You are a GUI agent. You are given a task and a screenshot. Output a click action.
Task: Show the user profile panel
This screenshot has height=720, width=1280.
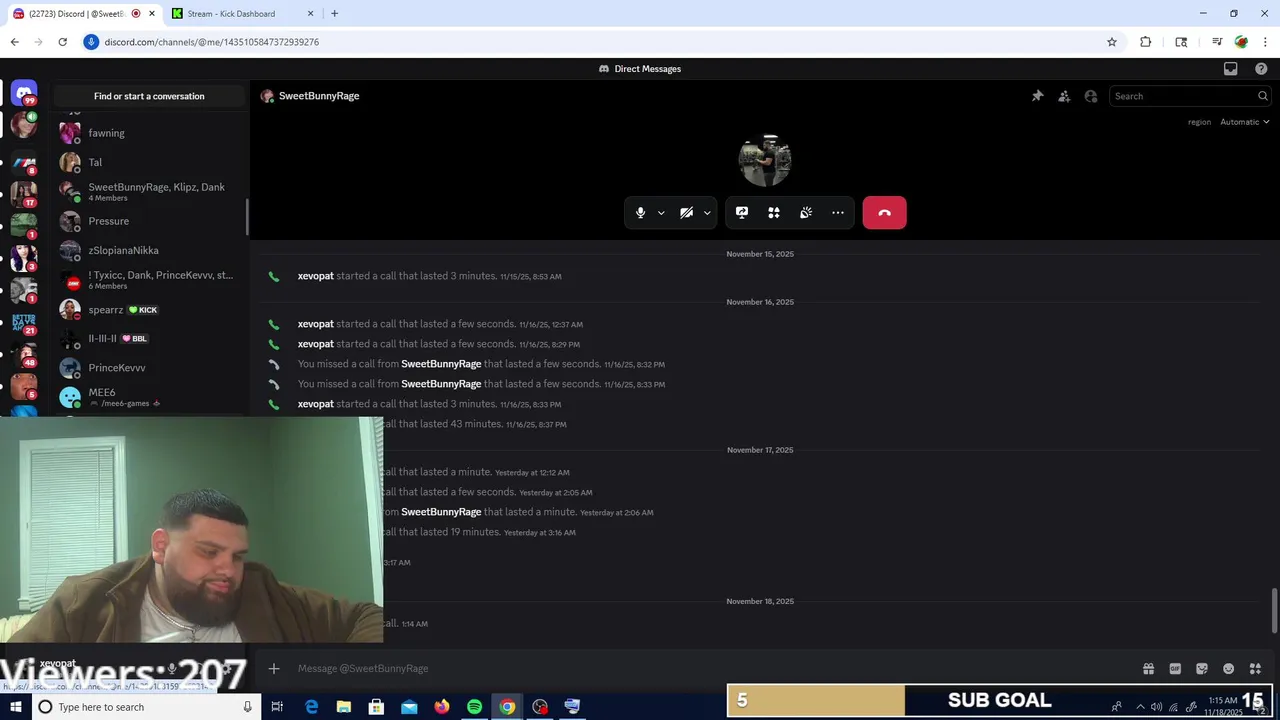point(1091,96)
